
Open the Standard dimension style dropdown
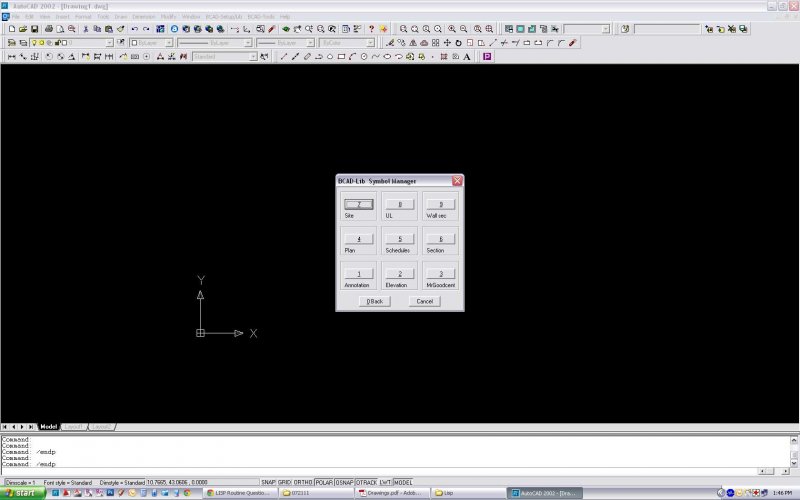(x=253, y=57)
